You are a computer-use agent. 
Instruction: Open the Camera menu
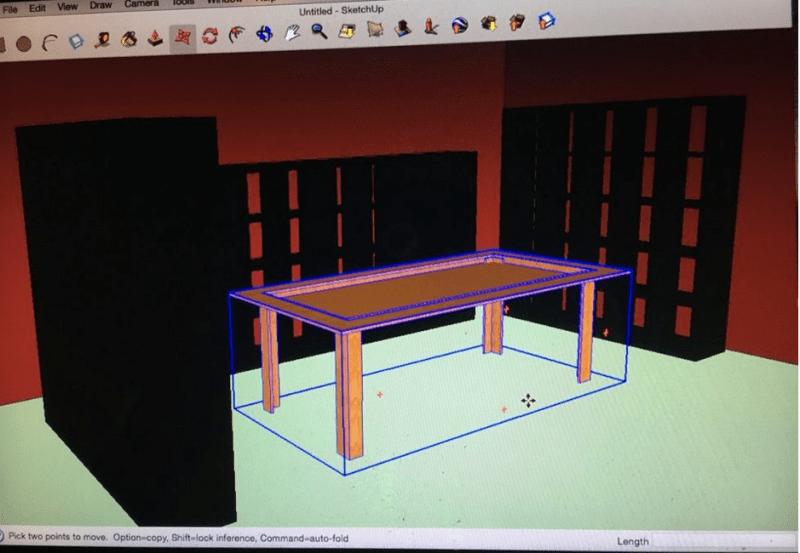point(141,4)
